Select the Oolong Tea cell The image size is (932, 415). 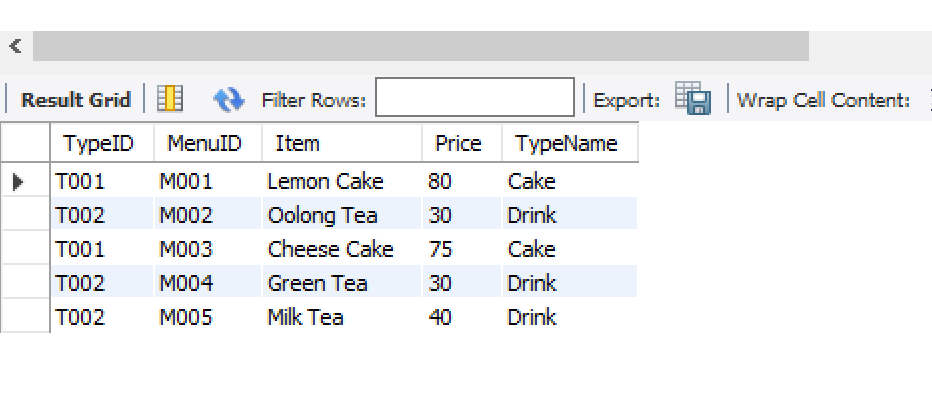click(342, 215)
